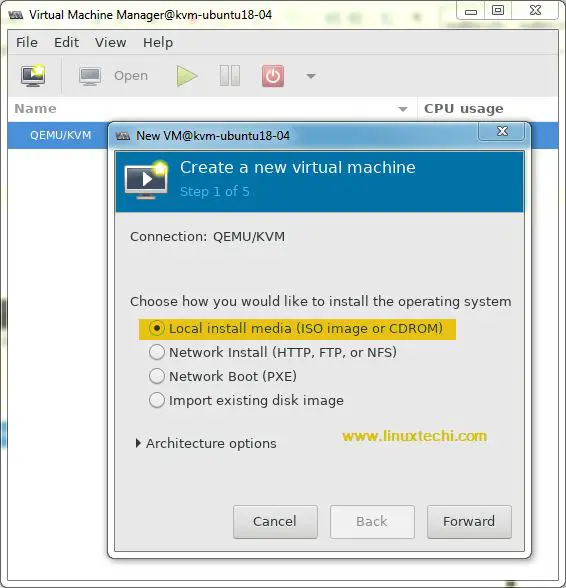Choose Network Install (HTTP, FTP, or NFS)
This screenshot has height=588, width=566.
[157, 352]
